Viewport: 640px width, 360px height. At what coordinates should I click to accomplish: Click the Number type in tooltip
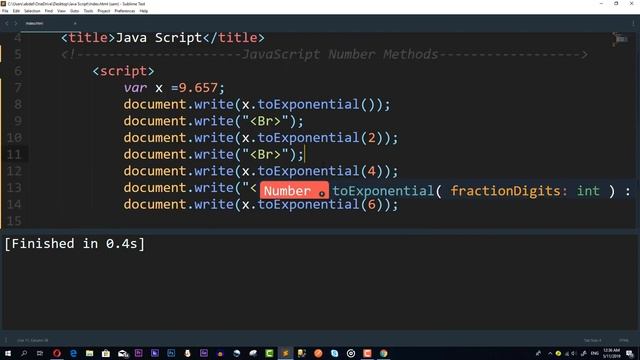287,191
